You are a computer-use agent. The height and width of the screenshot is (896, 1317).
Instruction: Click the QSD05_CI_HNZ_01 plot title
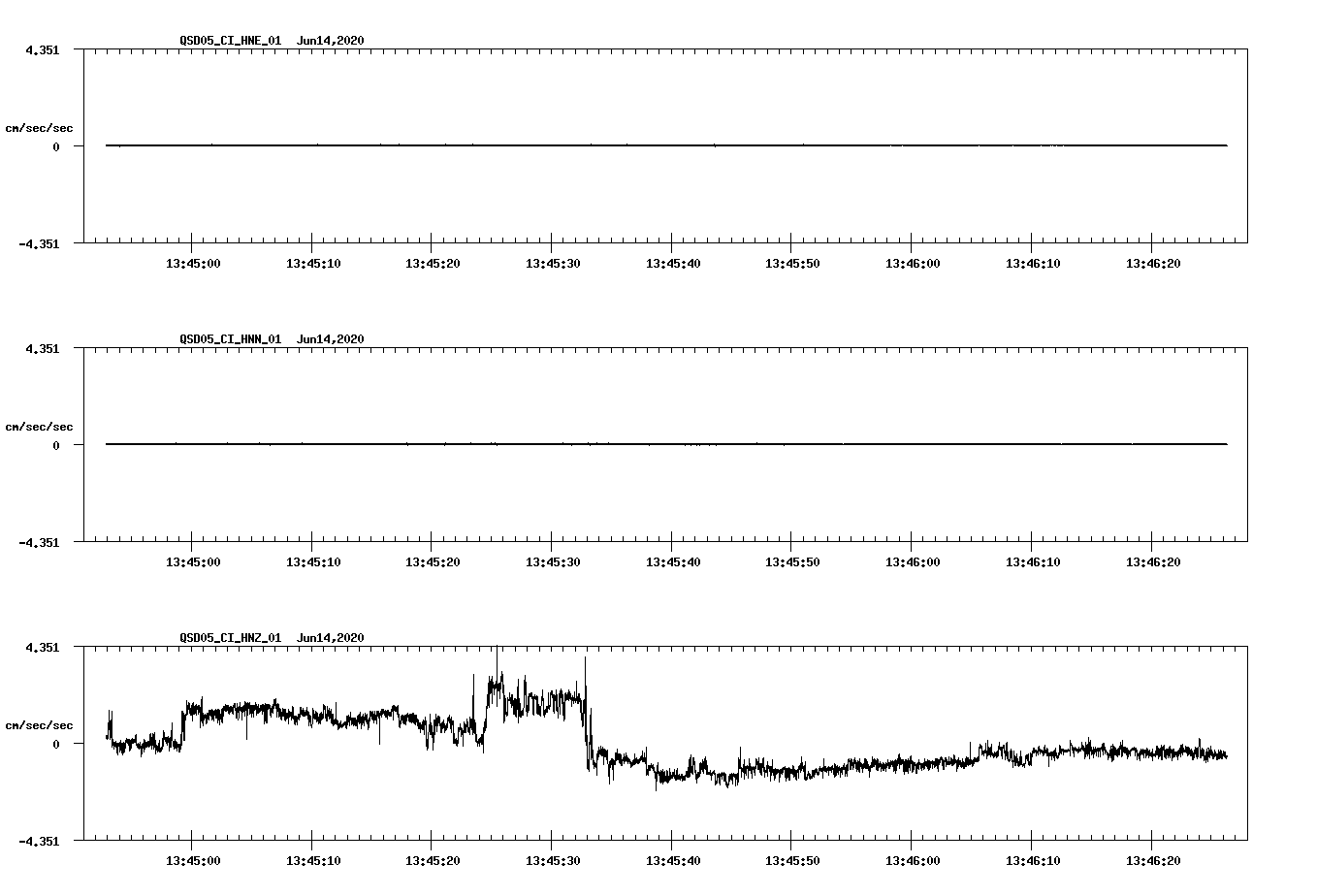pyautogui.click(x=231, y=638)
